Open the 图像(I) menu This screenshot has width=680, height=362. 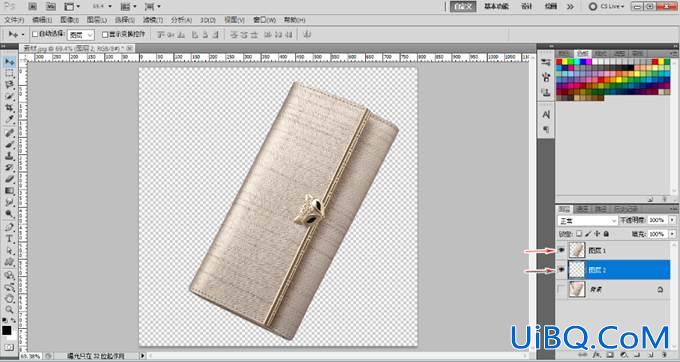click(x=69, y=20)
